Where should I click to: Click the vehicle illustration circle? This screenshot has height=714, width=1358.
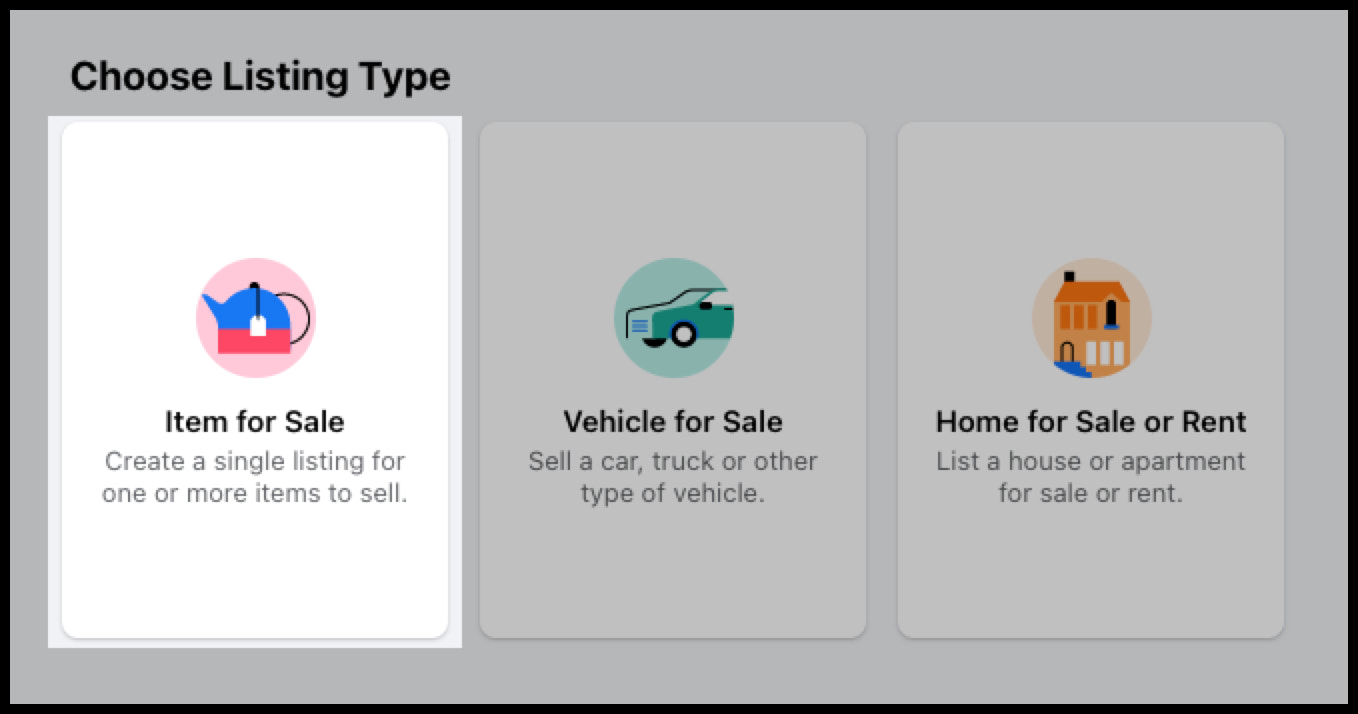pyautogui.click(x=674, y=318)
